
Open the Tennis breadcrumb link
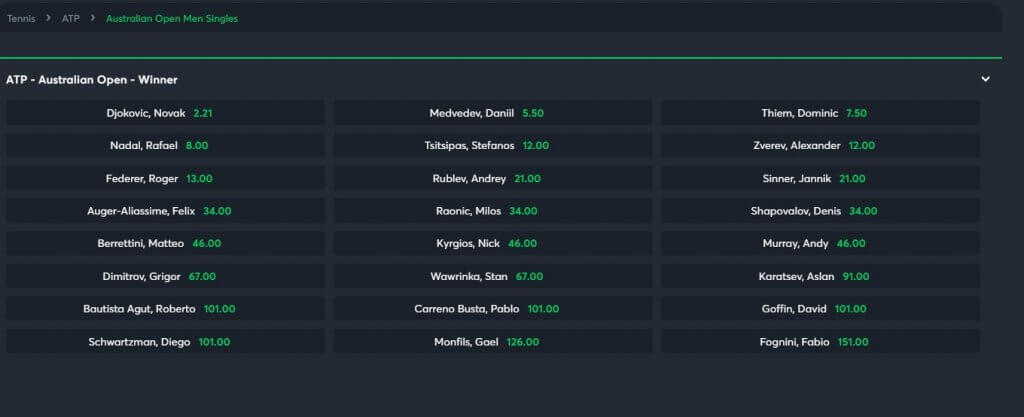click(x=21, y=18)
